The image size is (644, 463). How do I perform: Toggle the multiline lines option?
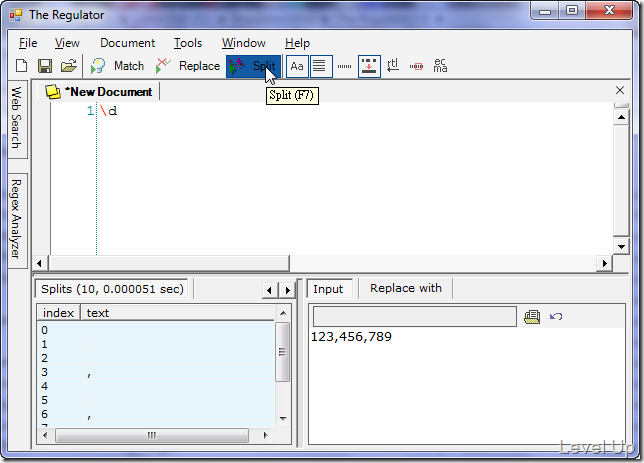pos(321,66)
